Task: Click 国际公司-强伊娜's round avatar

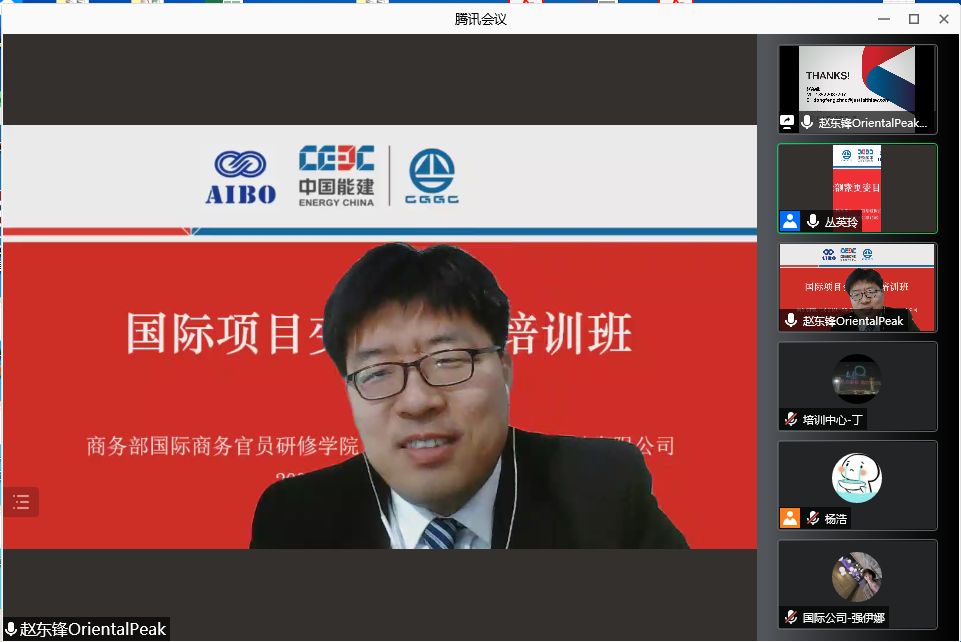Action: point(857,577)
